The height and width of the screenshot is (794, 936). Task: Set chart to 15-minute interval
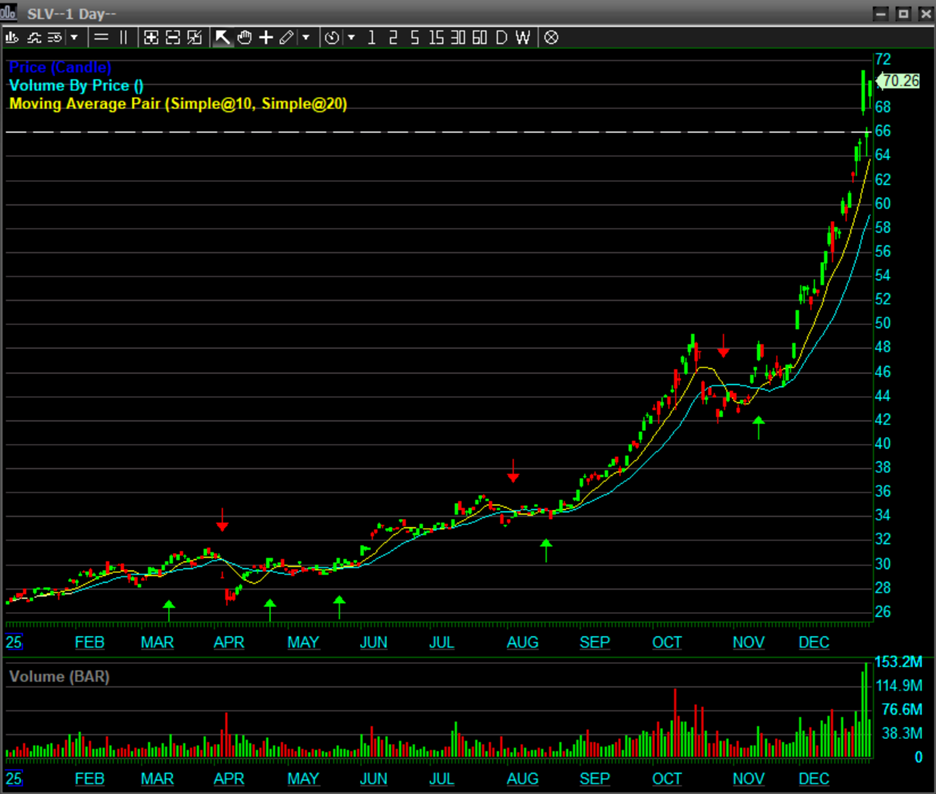[436, 37]
